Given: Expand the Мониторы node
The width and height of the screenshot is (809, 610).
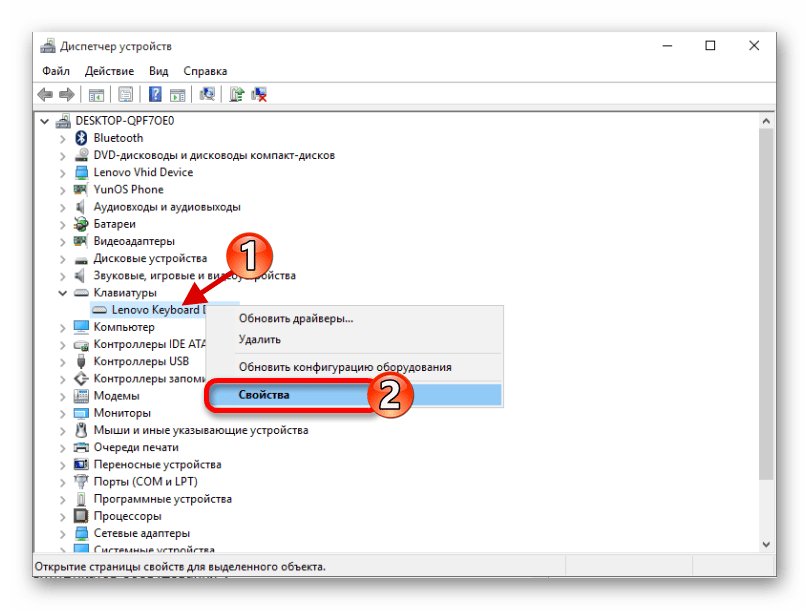Looking at the screenshot, I should [63, 413].
